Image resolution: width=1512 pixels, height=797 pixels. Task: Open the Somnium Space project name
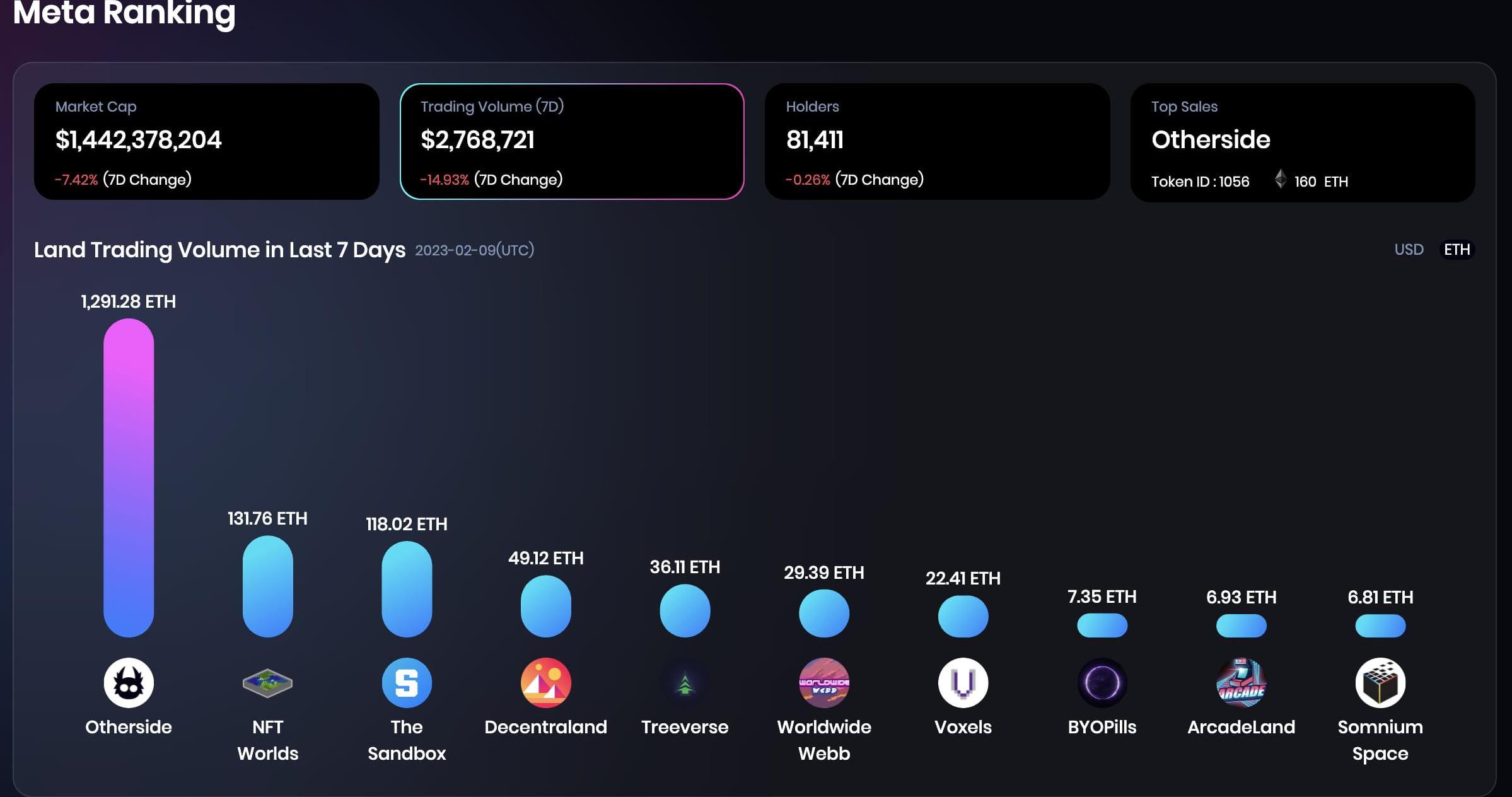pos(1380,740)
